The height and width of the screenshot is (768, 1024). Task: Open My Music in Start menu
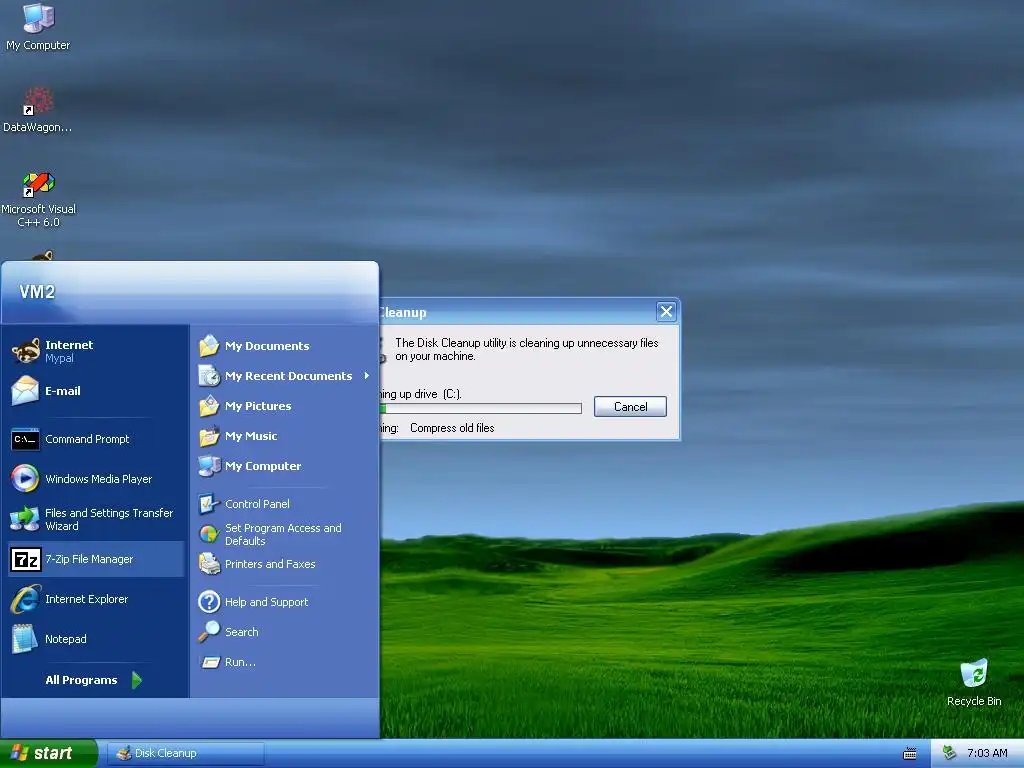coord(285,436)
